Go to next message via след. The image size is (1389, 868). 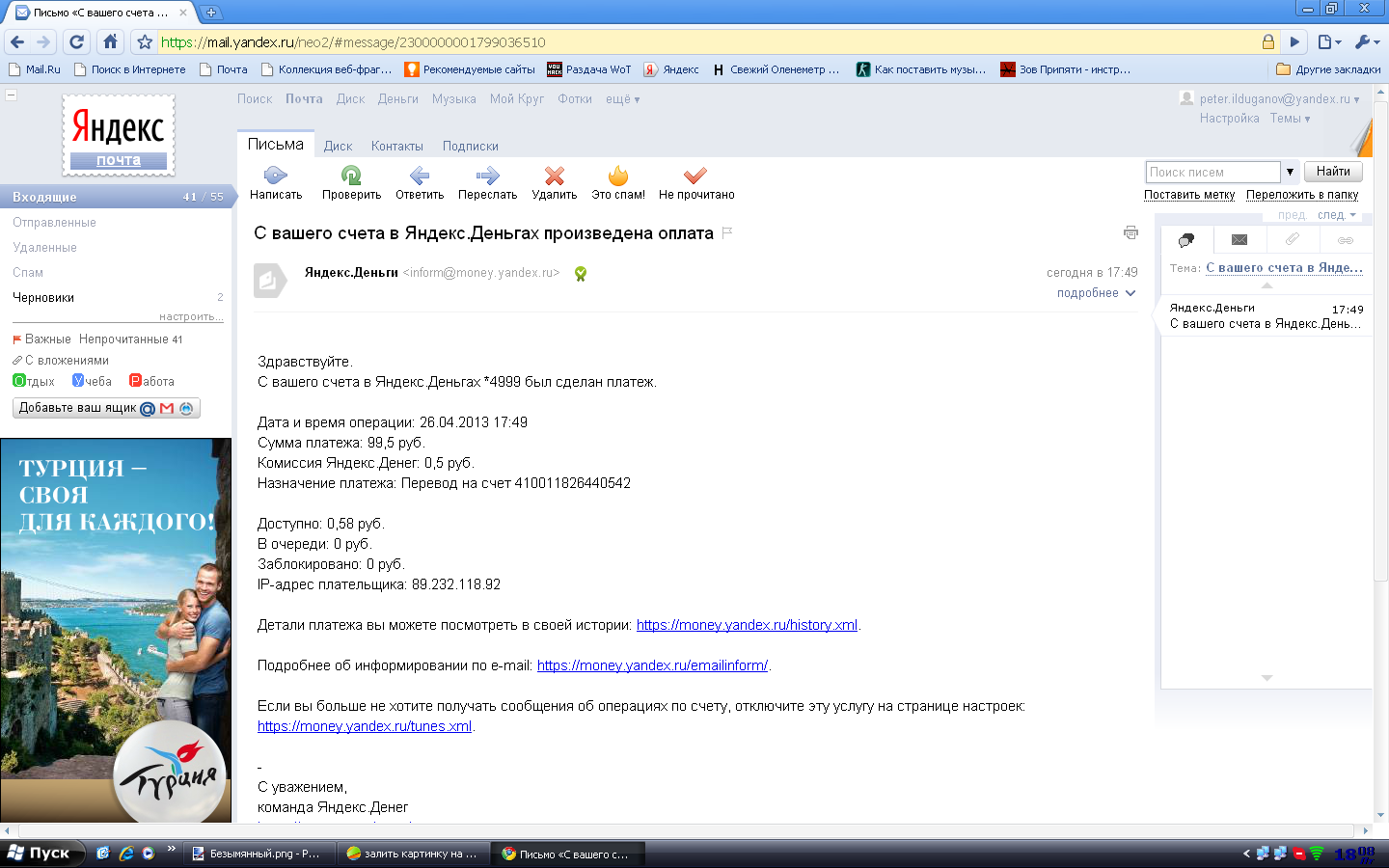tap(1336, 215)
